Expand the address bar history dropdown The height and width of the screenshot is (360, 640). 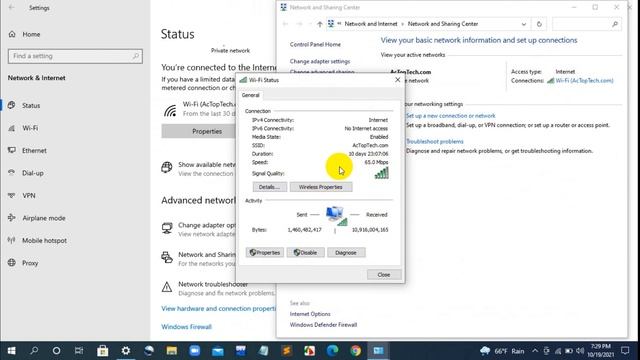pyautogui.click(x=524, y=24)
